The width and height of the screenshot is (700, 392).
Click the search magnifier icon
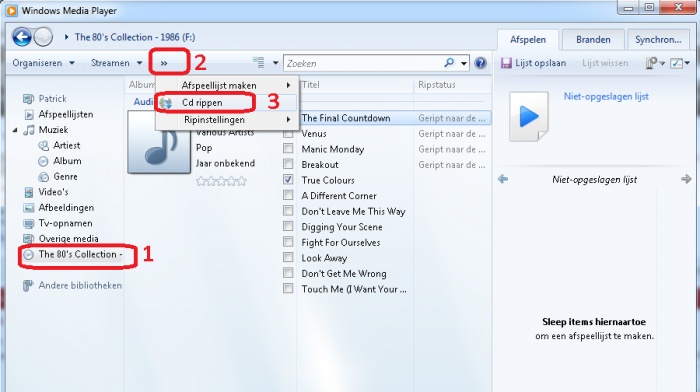[449, 63]
